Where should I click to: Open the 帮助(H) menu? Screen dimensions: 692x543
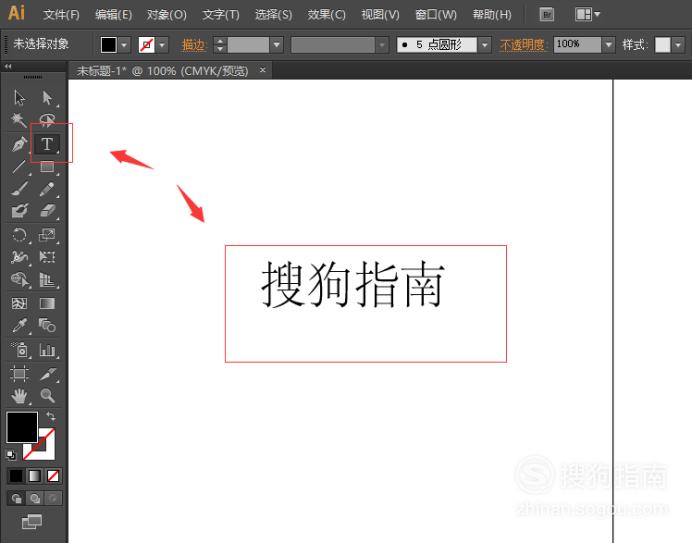pyautogui.click(x=492, y=15)
